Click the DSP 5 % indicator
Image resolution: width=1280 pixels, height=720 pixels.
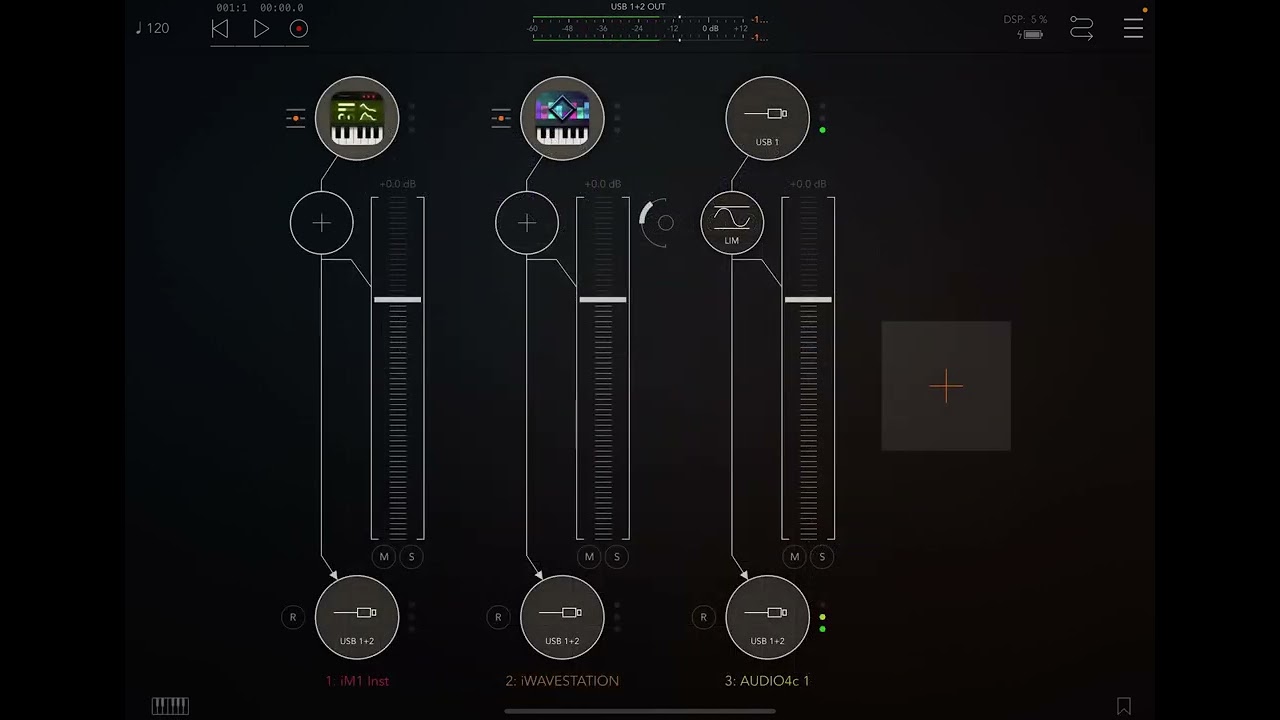1026,20
